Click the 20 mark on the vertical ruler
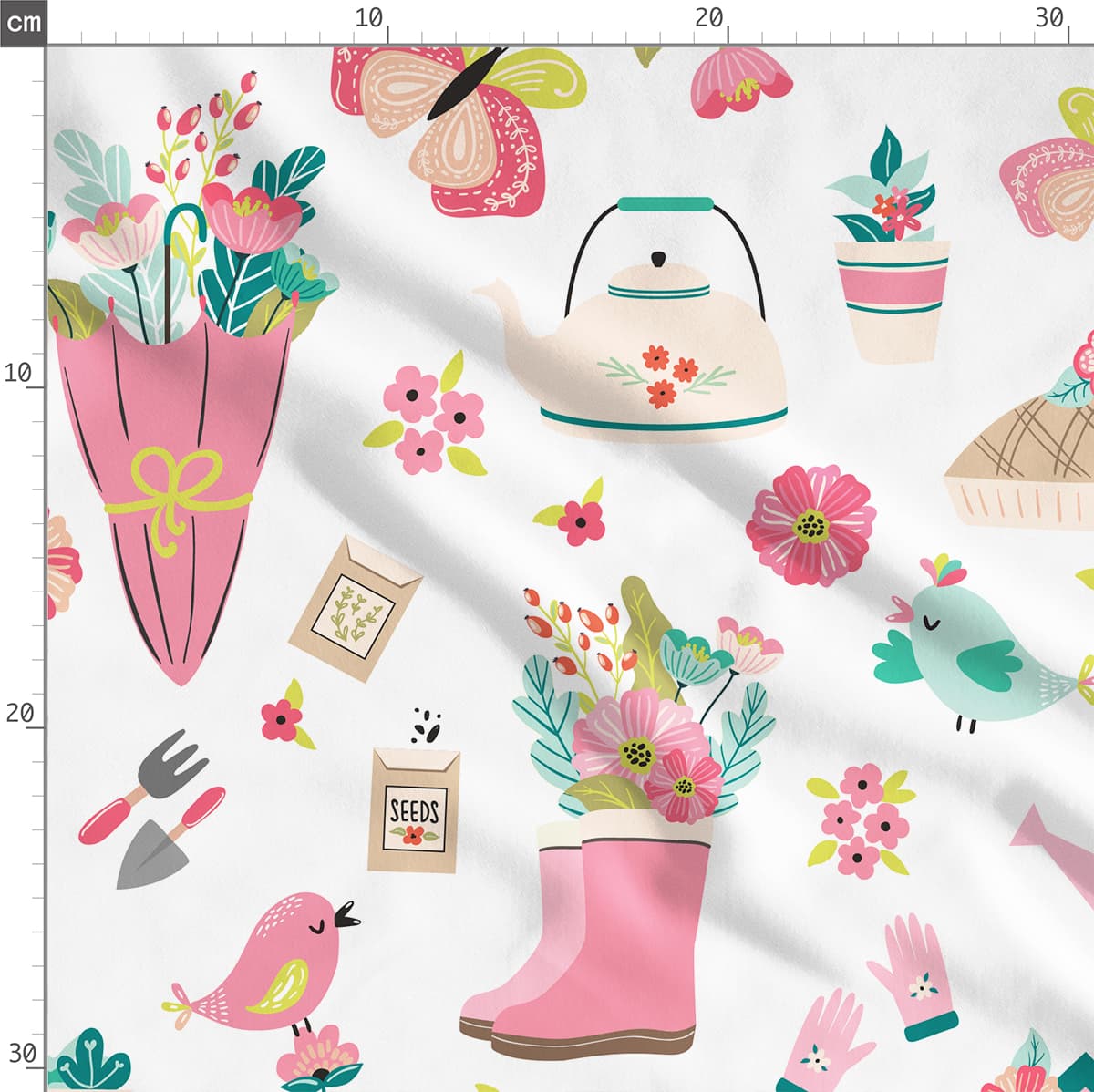 tap(18, 713)
